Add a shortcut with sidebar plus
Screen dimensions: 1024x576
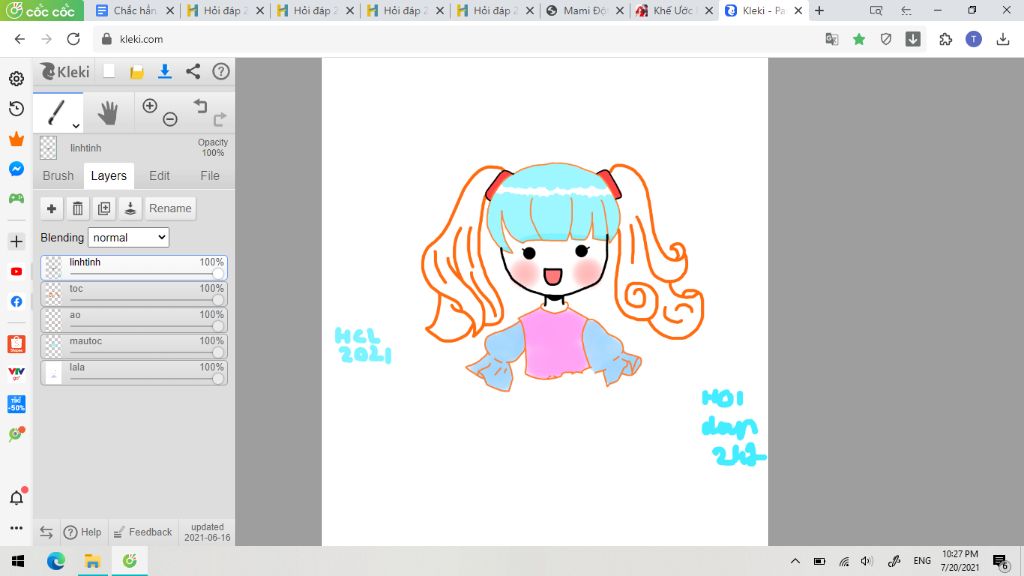[16, 242]
